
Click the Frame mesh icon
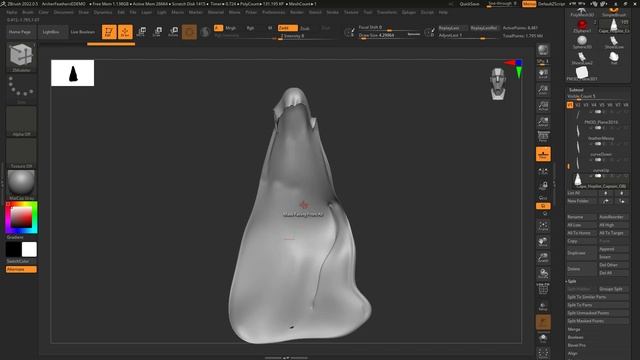click(x=543, y=226)
